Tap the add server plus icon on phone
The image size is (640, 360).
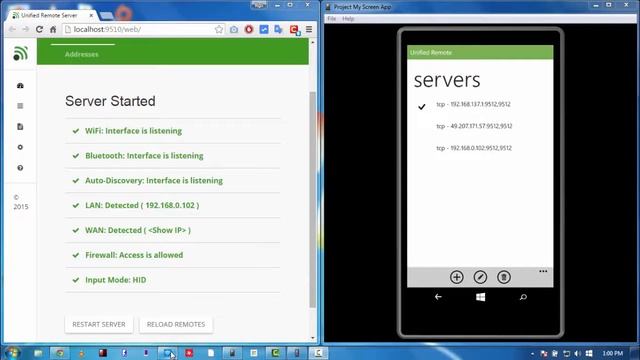pyautogui.click(x=456, y=277)
